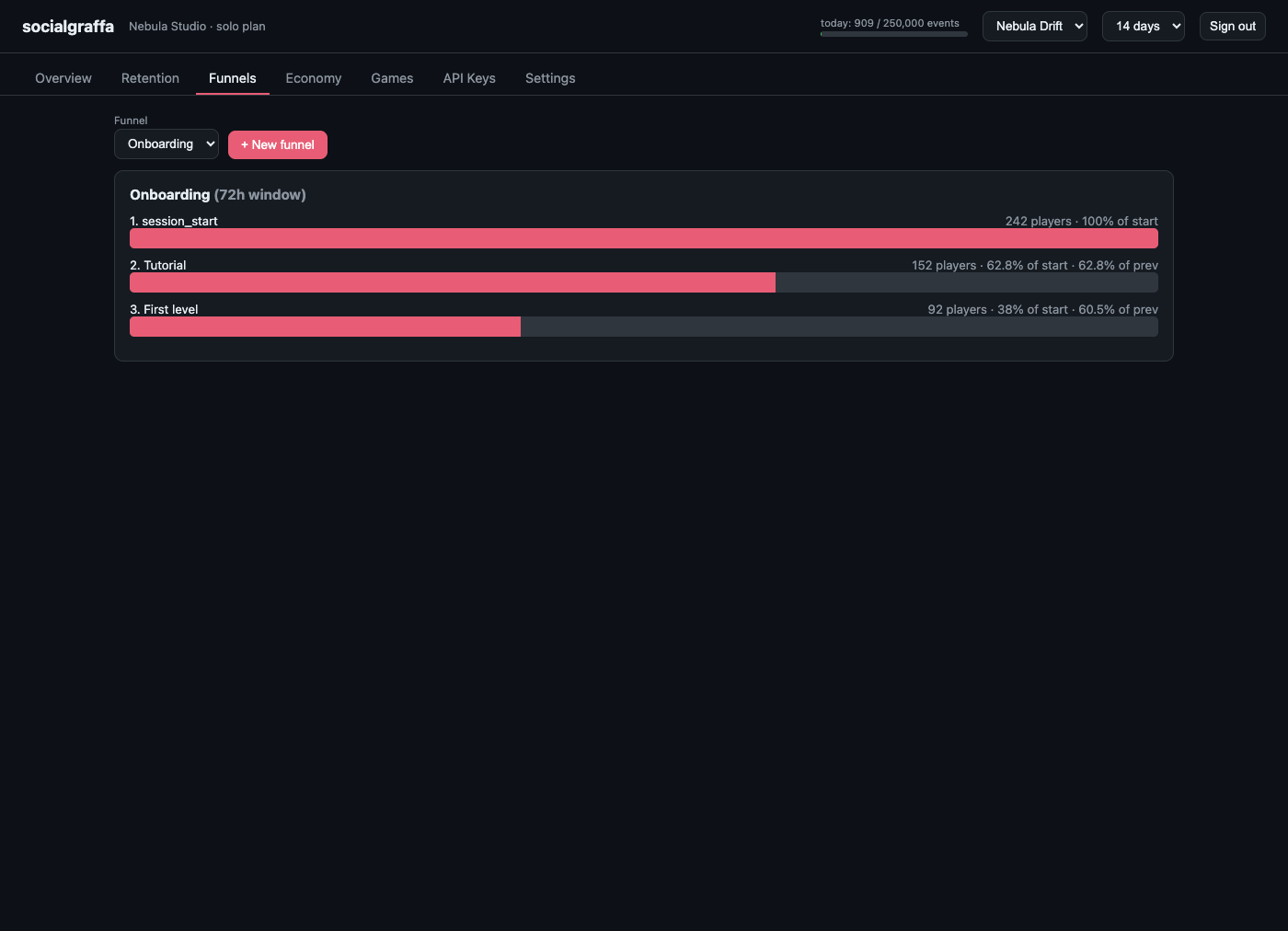Click the 'Onboarding (72h window)' heading
The image size is (1288, 931).
point(218,194)
